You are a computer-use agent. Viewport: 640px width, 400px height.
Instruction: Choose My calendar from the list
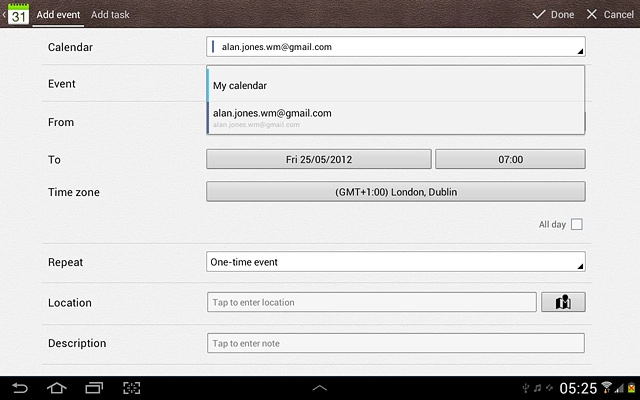tap(395, 85)
